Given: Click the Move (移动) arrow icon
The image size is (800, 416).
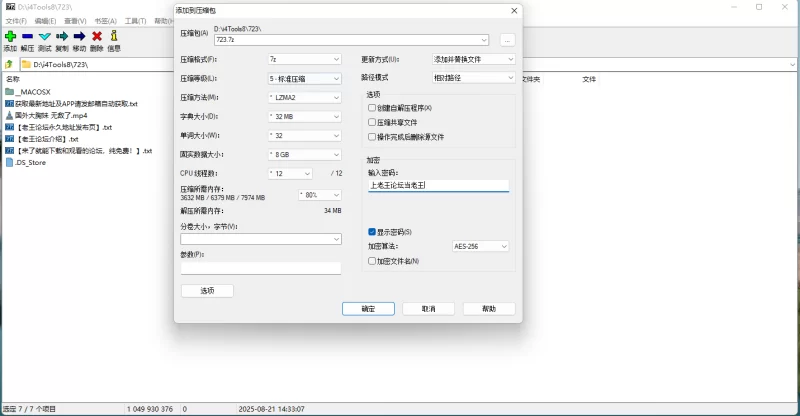Looking at the screenshot, I should (x=80, y=36).
